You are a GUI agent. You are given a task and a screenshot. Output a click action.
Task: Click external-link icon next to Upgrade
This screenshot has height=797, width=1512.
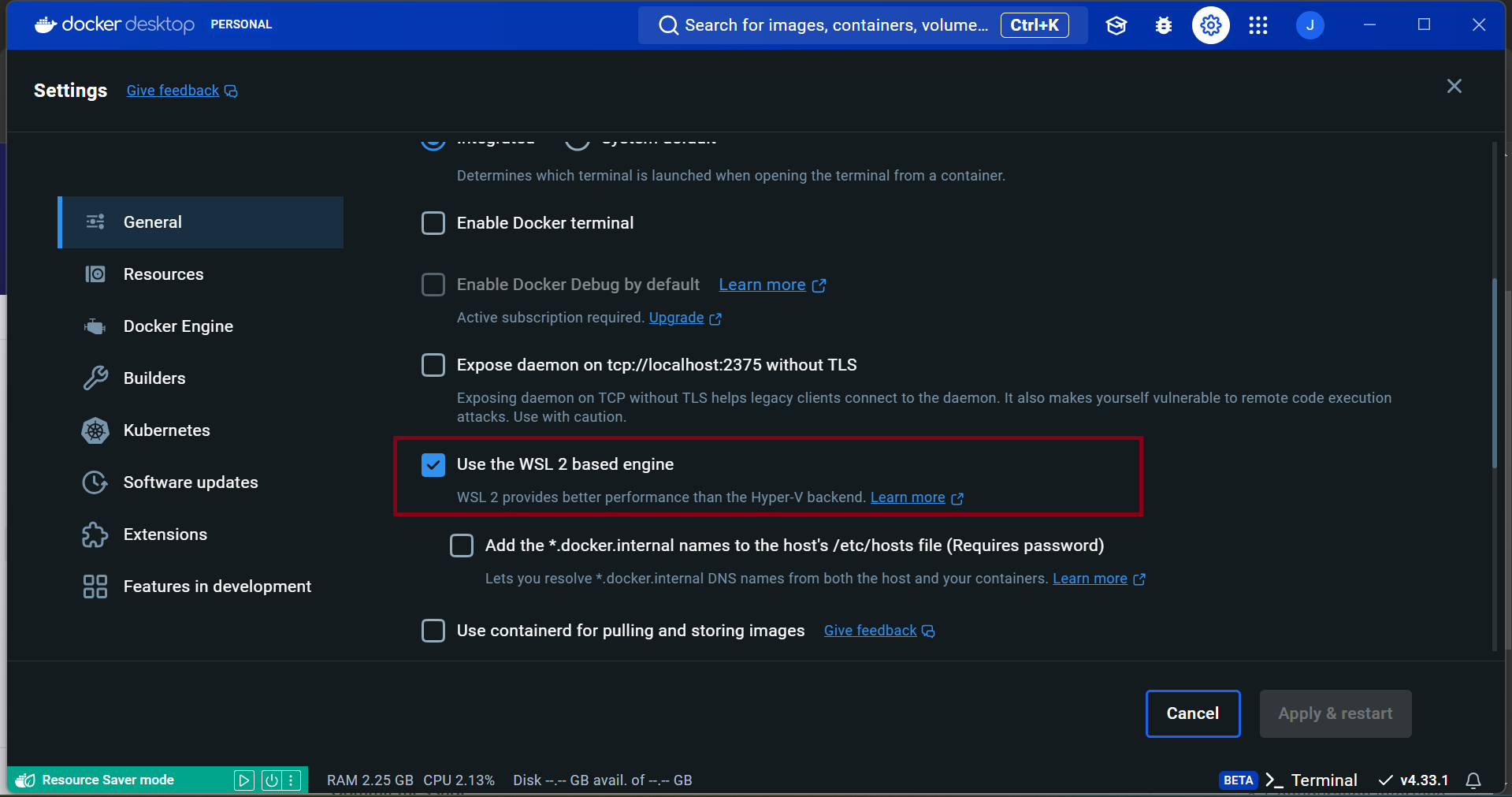715,319
